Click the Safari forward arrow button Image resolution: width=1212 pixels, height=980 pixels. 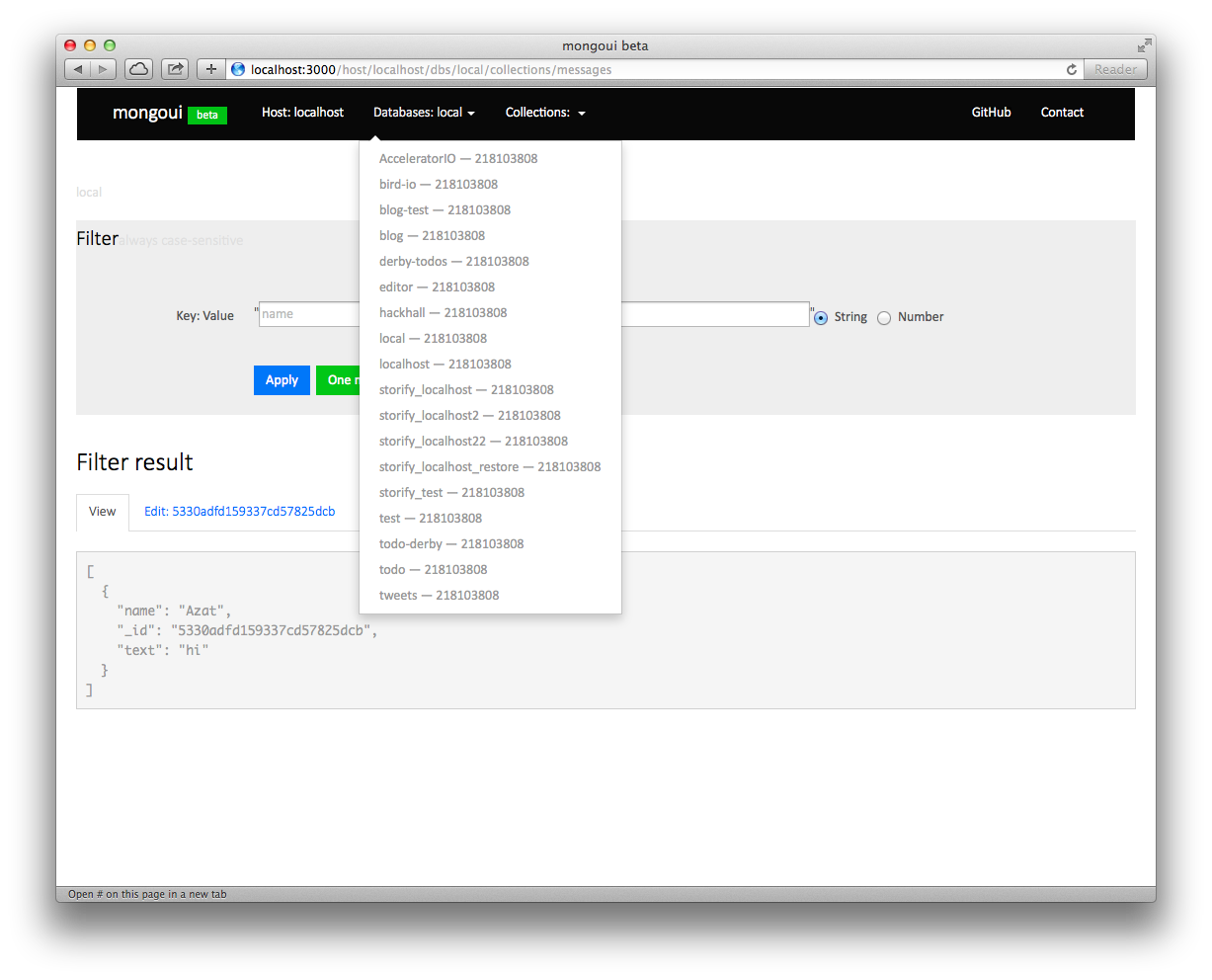click(104, 69)
